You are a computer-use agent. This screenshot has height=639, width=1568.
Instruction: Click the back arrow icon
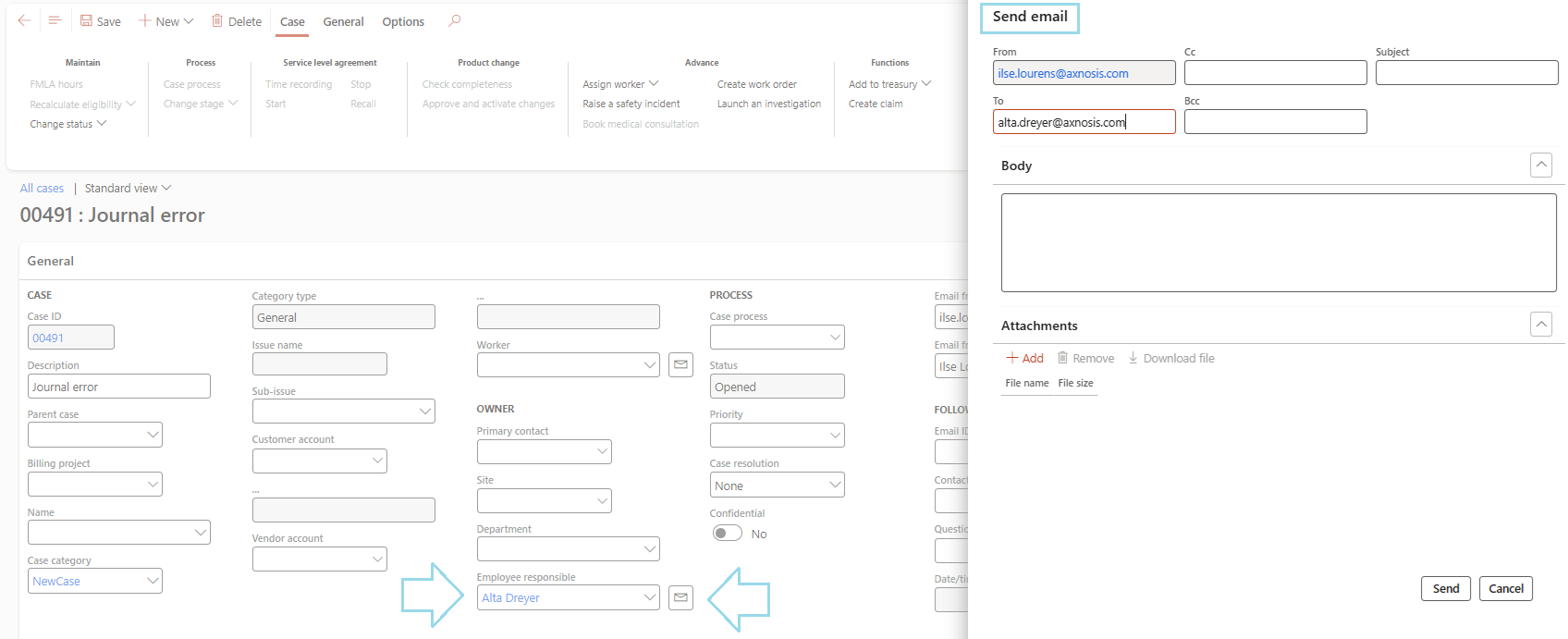point(24,20)
